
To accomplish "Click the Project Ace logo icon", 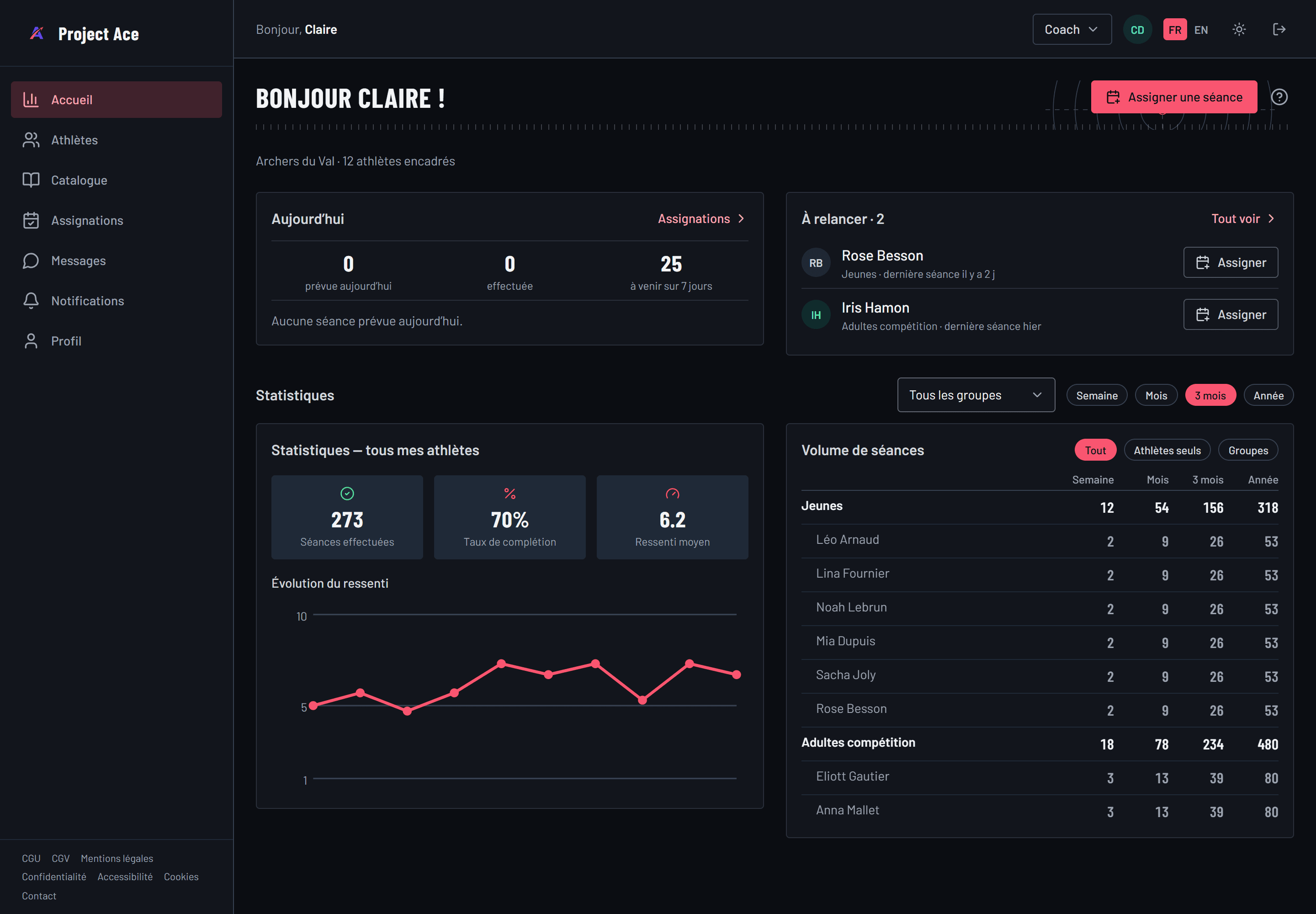I will point(37,33).
